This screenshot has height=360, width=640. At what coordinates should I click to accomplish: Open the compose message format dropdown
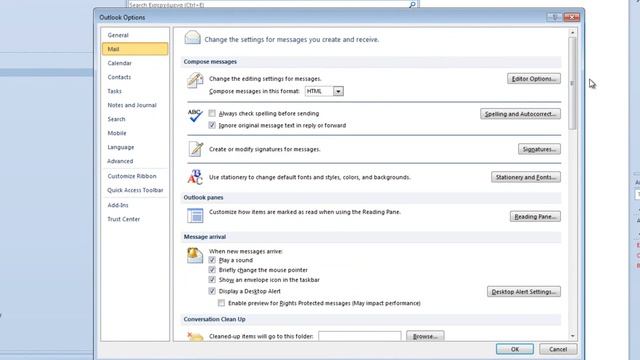pos(338,91)
